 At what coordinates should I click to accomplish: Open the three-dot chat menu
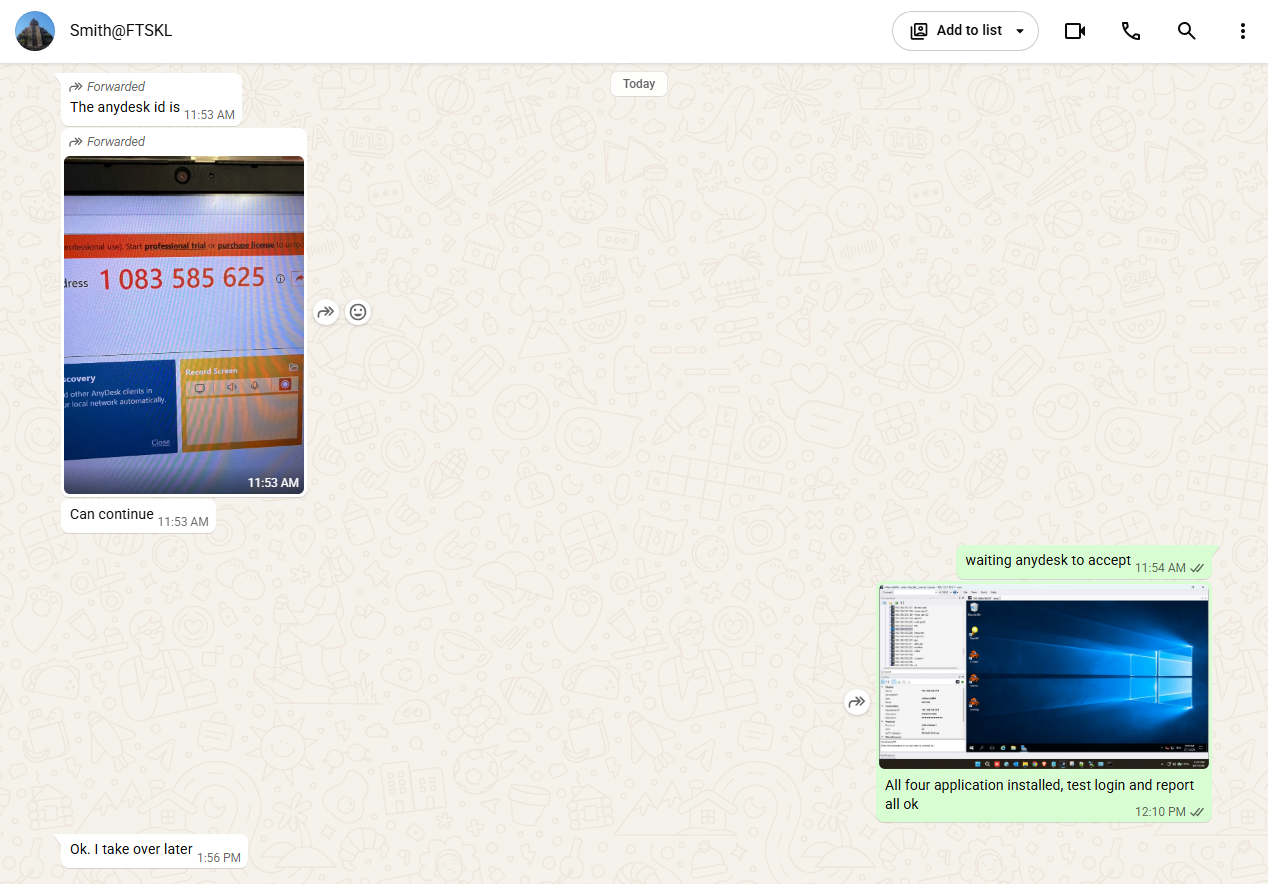point(1243,31)
